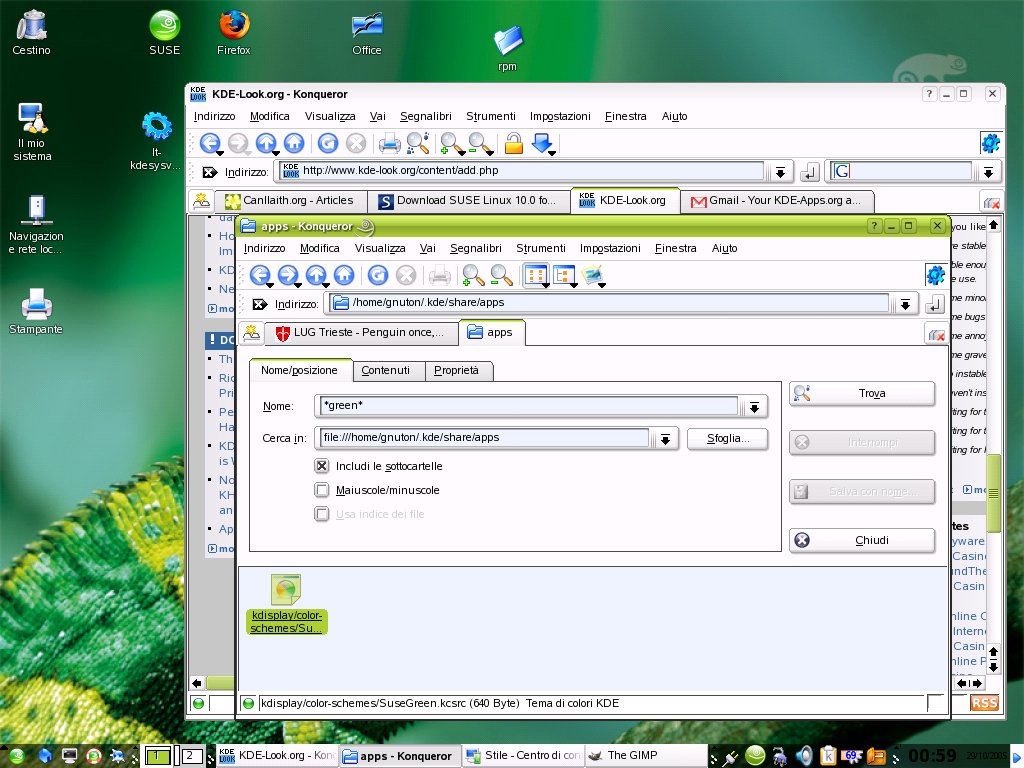
Task: Click Zoom in magnifier in KDE-Look Konqueror toolbar
Action: pyautogui.click(x=451, y=143)
